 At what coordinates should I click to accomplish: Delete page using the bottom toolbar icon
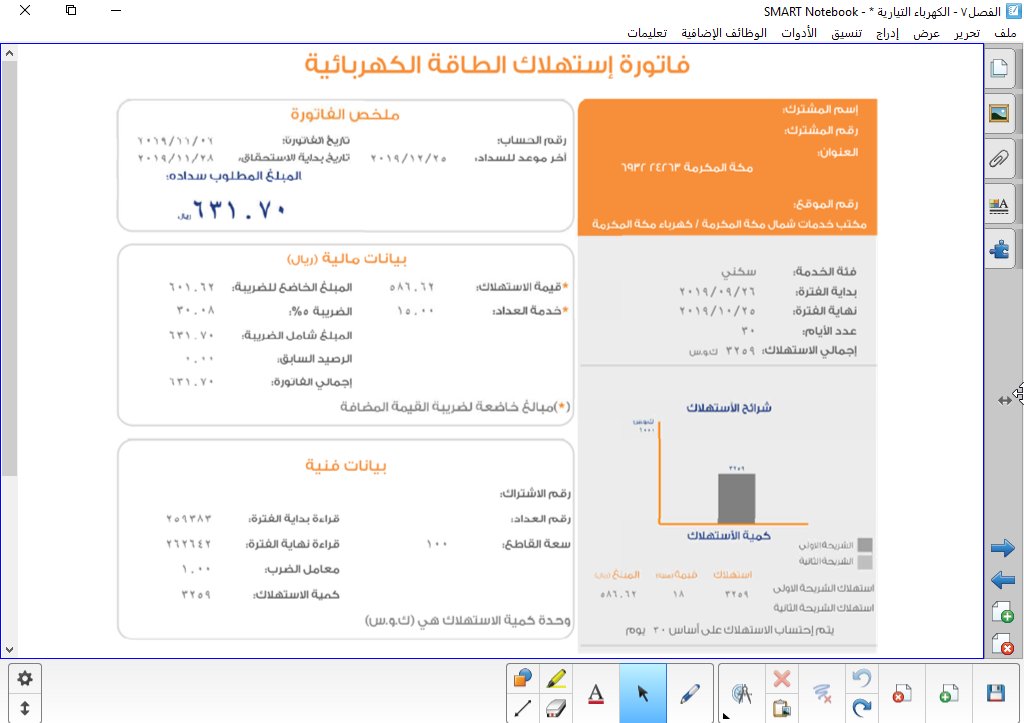pos(902,694)
